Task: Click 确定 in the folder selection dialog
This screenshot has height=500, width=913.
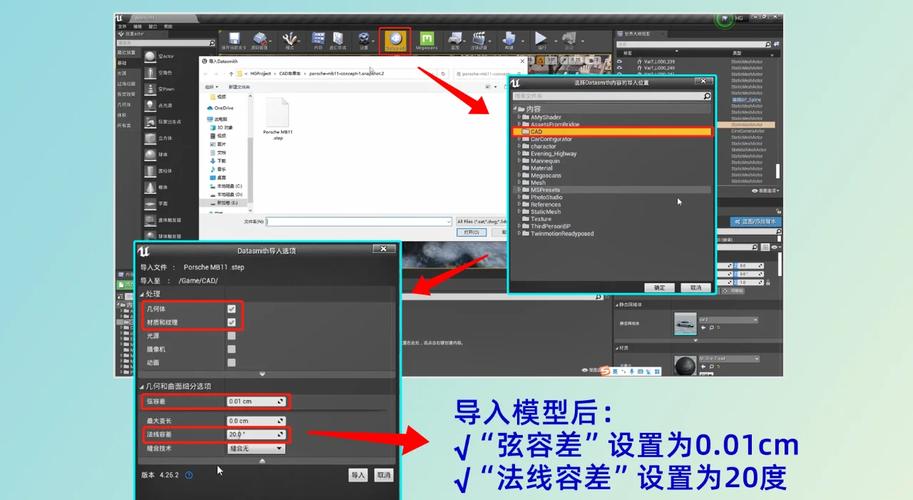Action: point(659,287)
